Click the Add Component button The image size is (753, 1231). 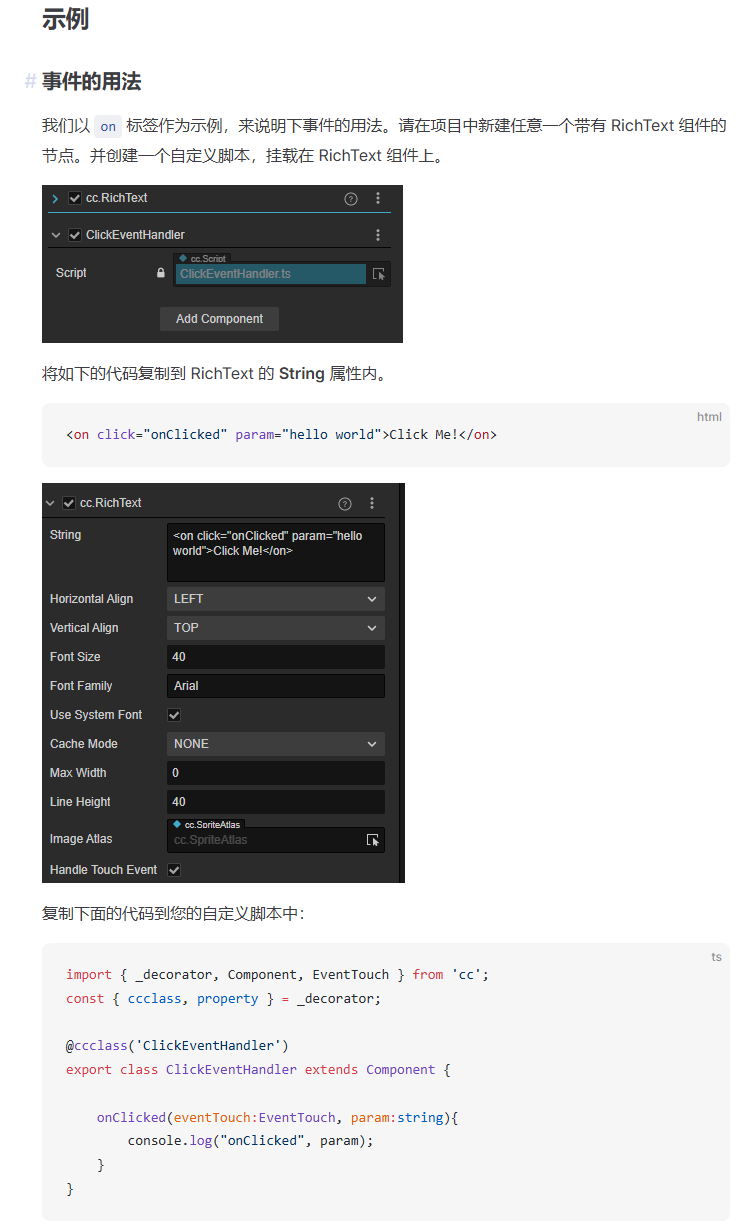(219, 319)
